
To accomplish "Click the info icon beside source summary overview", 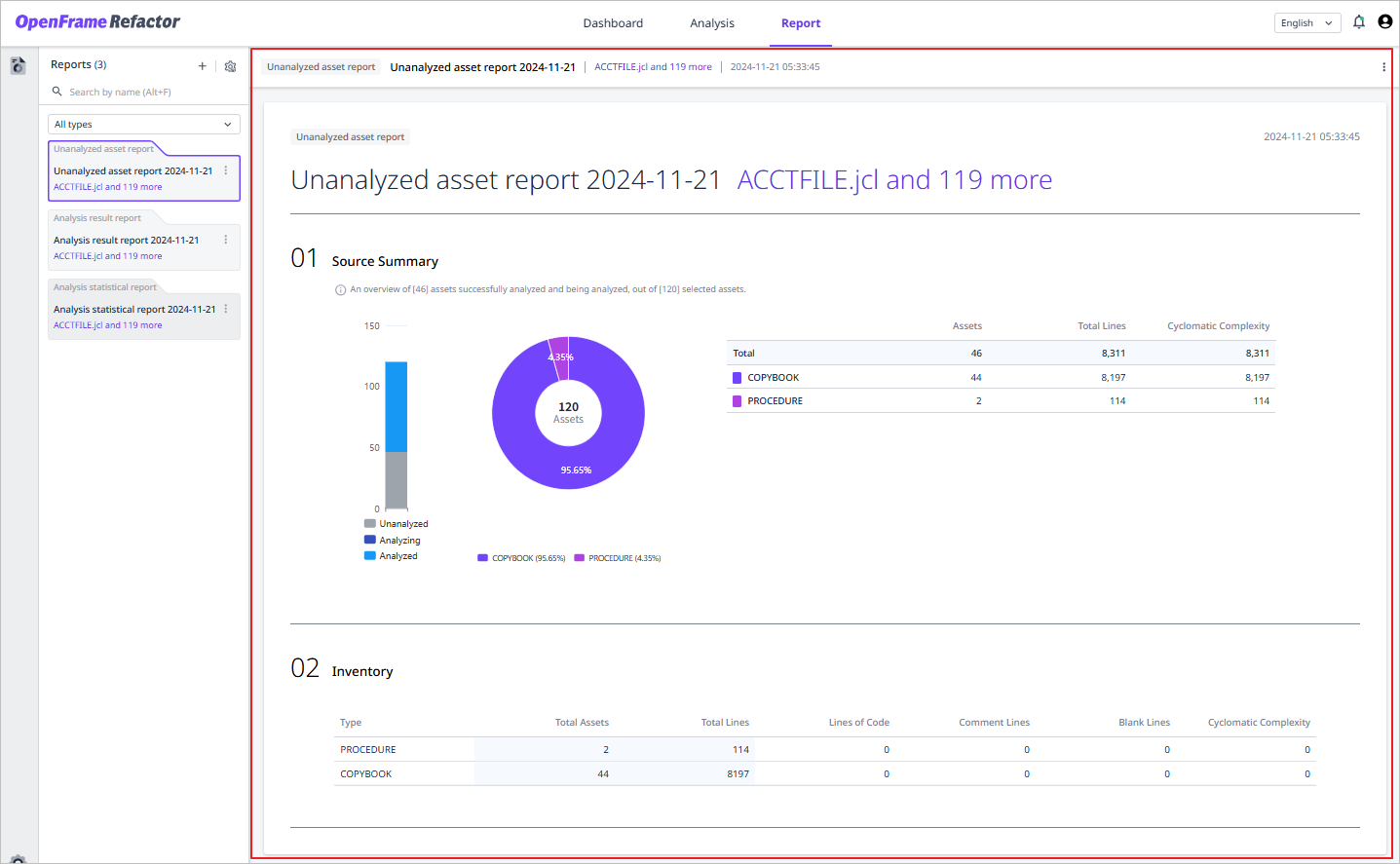I will click(341, 289).
